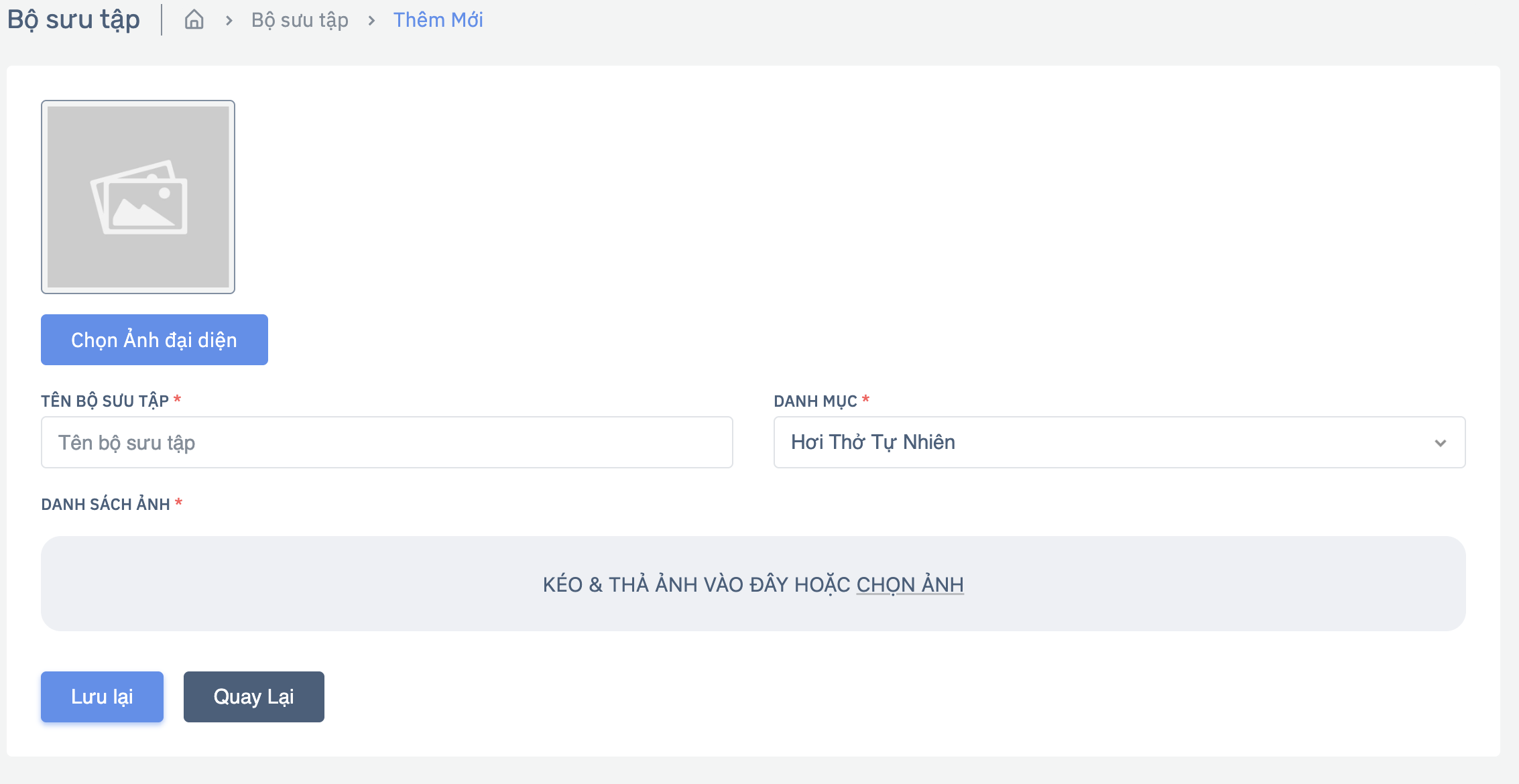
Task: Click the red asterisk beside Tên bộ sưu tập
Action: click(177, 399)
